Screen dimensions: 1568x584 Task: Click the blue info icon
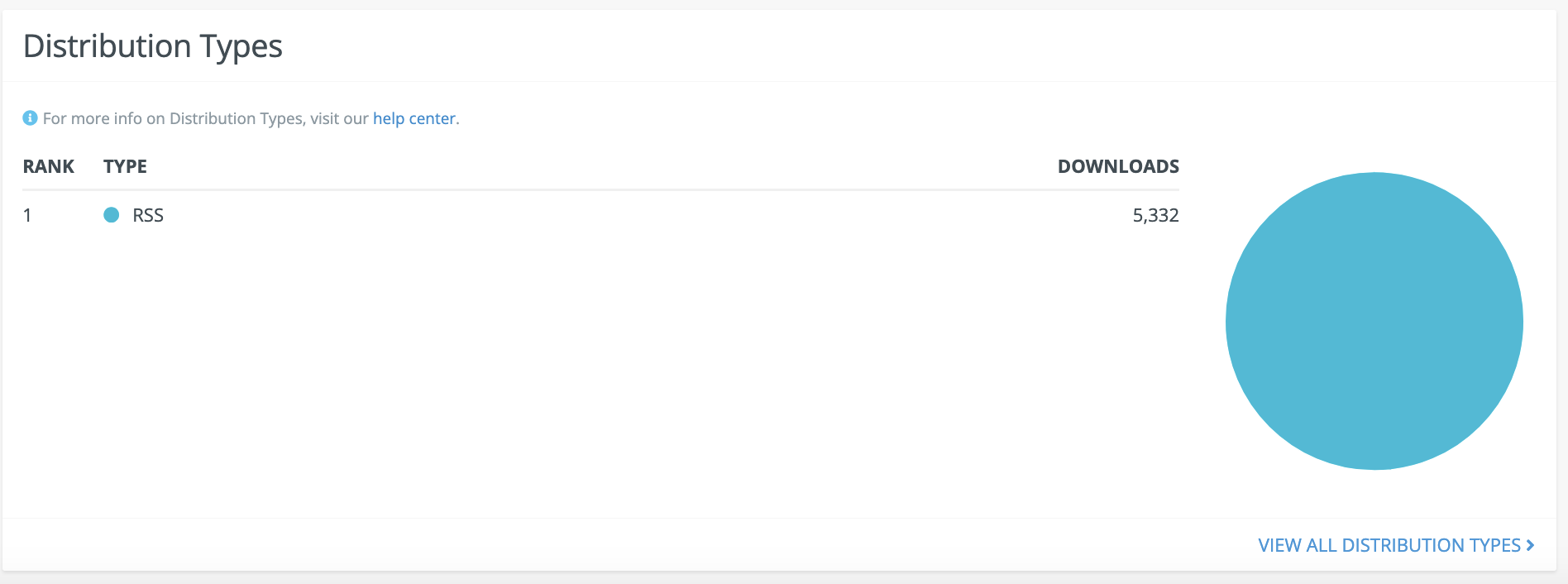pos(30,118)
